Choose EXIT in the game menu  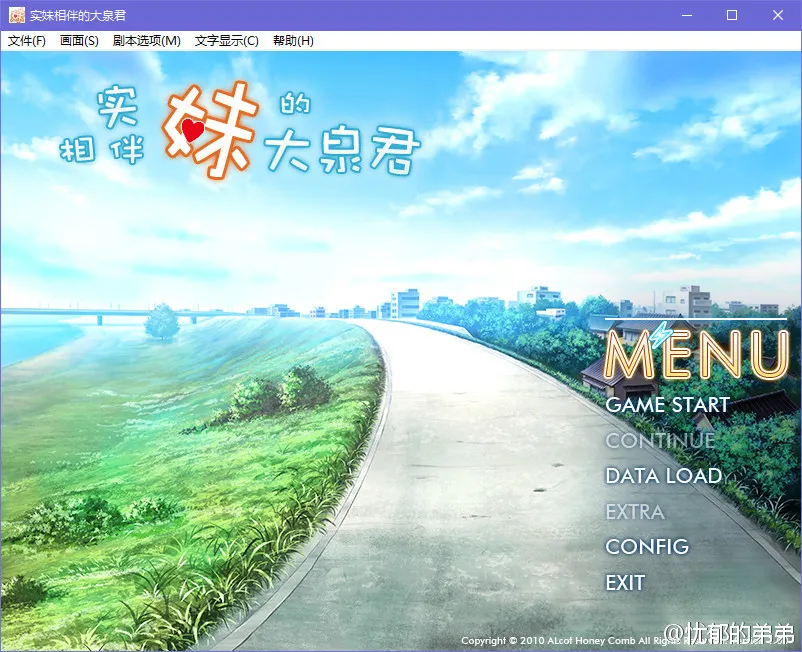coord(625,583)
